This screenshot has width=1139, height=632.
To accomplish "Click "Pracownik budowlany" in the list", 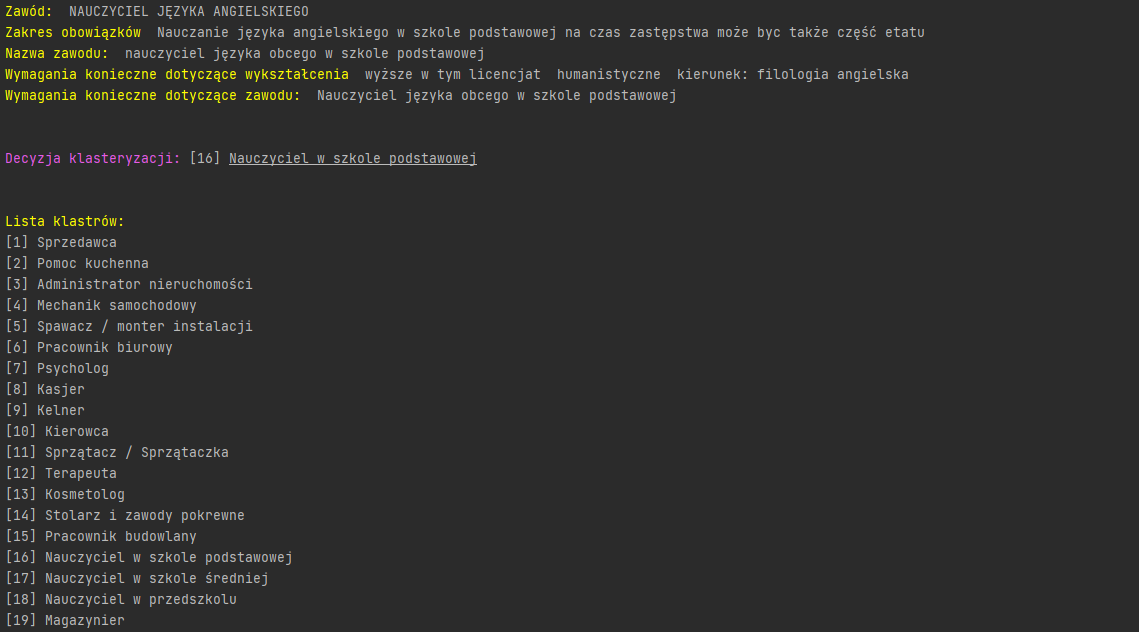I will click(x=120, y=537).
